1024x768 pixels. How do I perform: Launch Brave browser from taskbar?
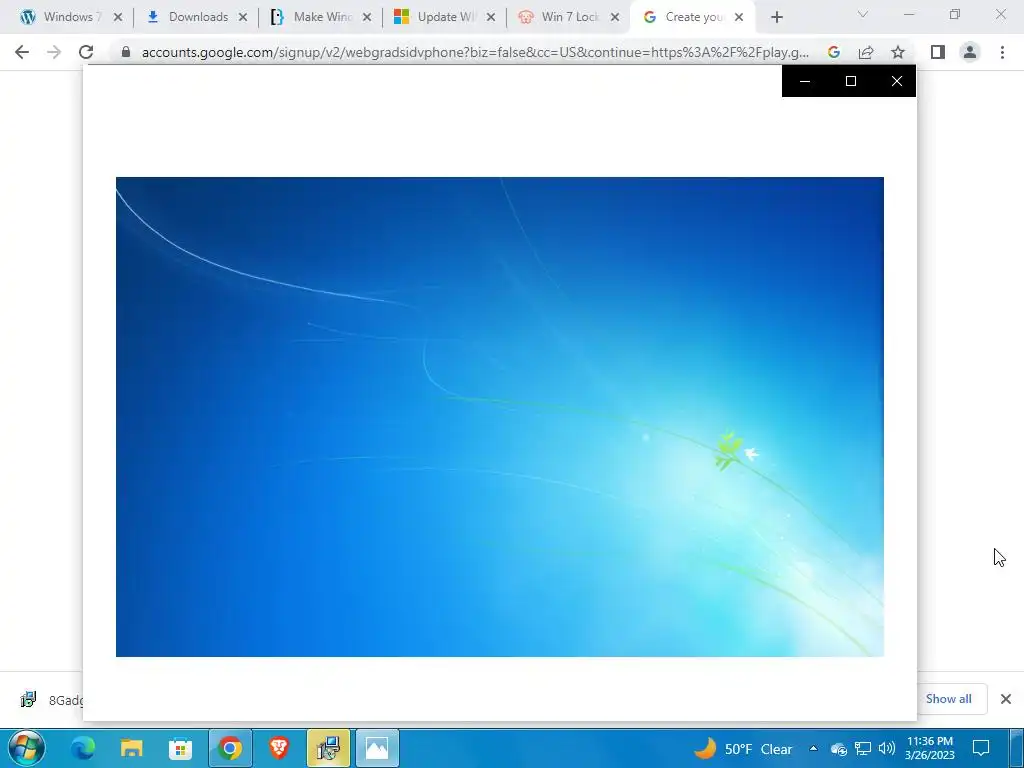click(x=279, y=748)
